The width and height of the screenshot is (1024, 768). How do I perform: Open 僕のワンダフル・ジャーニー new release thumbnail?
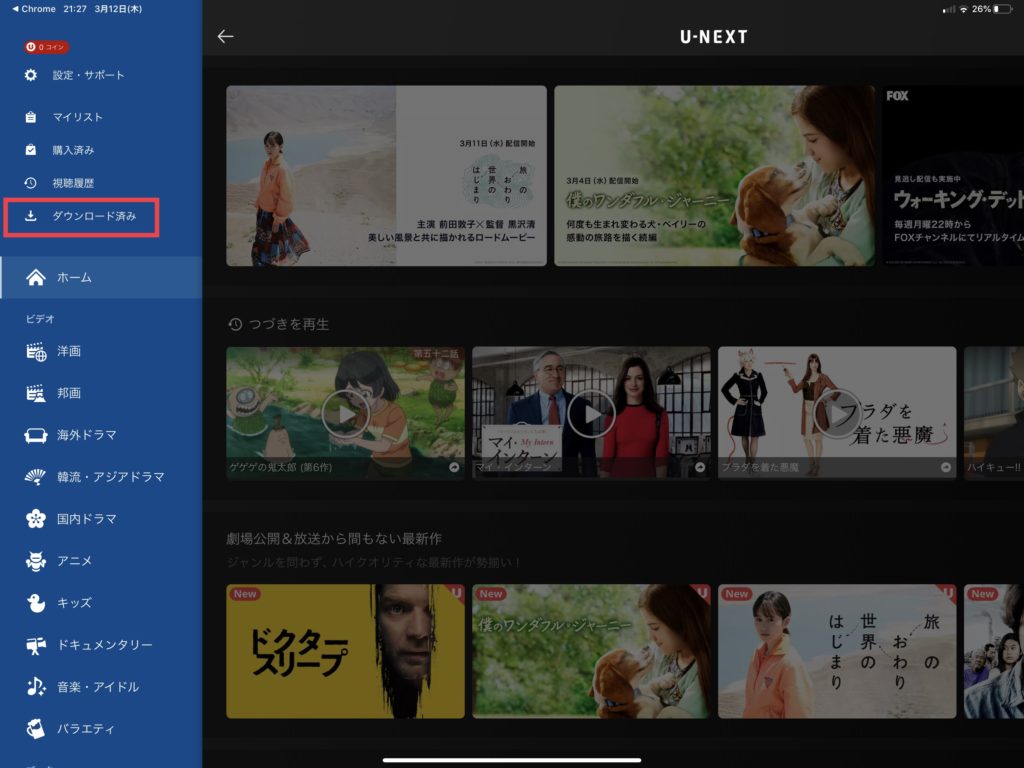coord(592,651)
